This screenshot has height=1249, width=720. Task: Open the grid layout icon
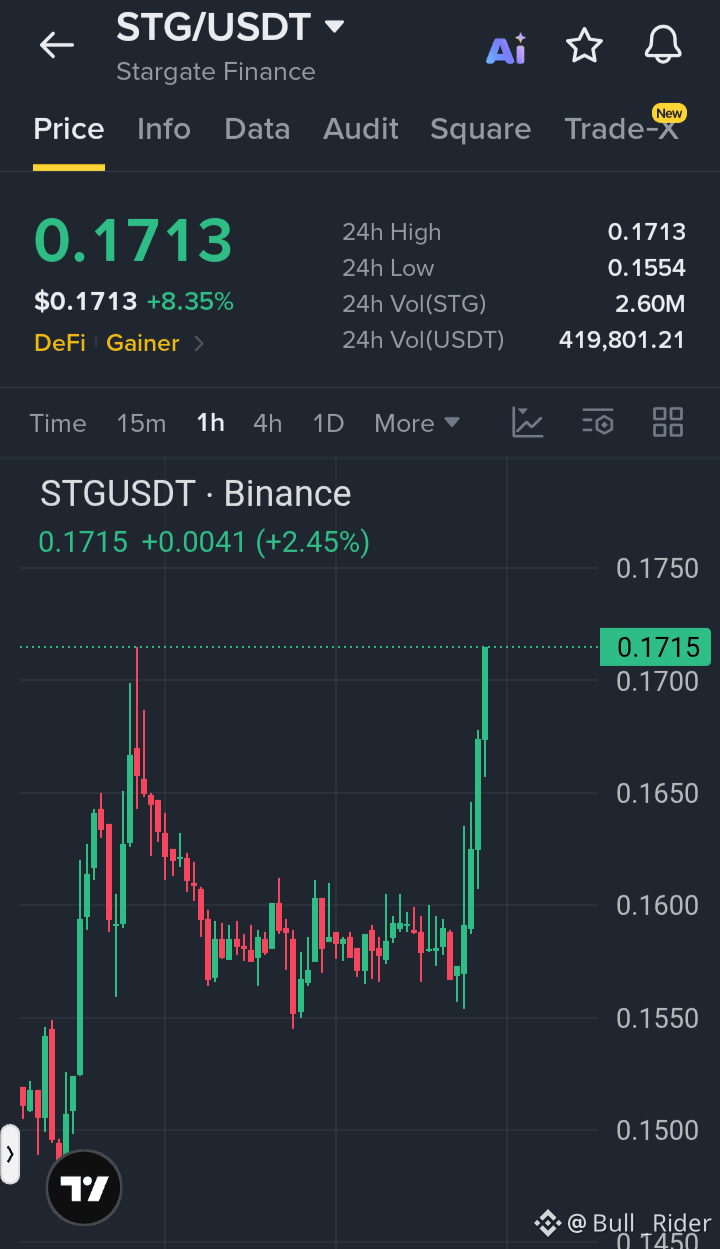pos(667,422)
